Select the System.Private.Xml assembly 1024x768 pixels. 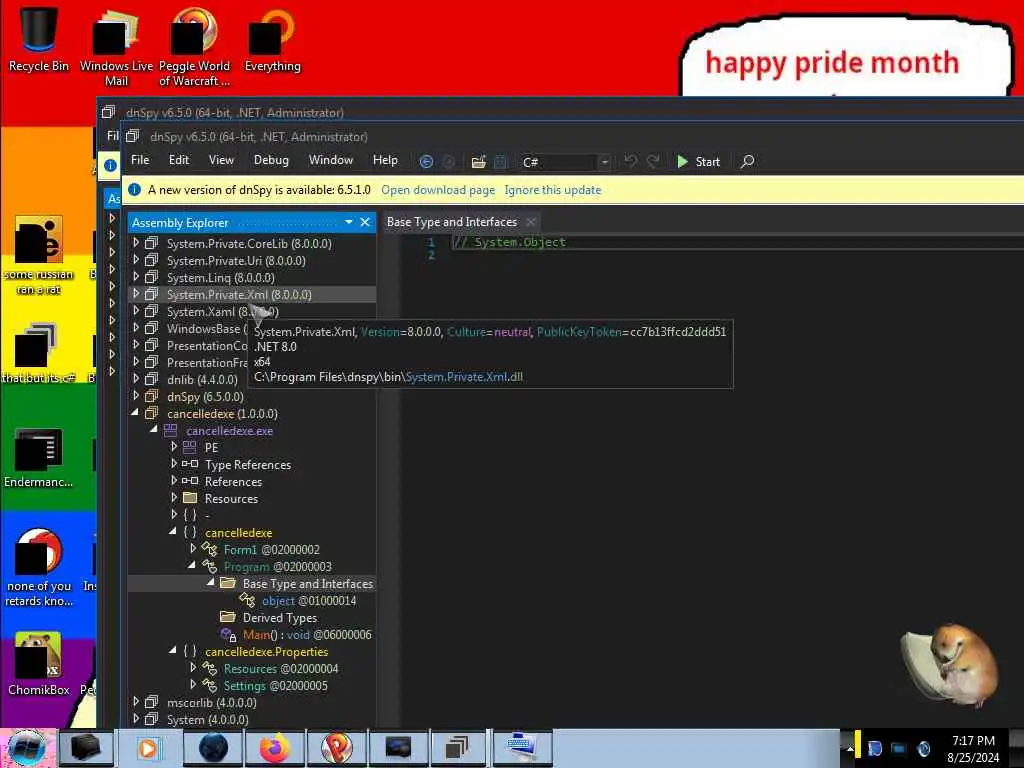239,295
